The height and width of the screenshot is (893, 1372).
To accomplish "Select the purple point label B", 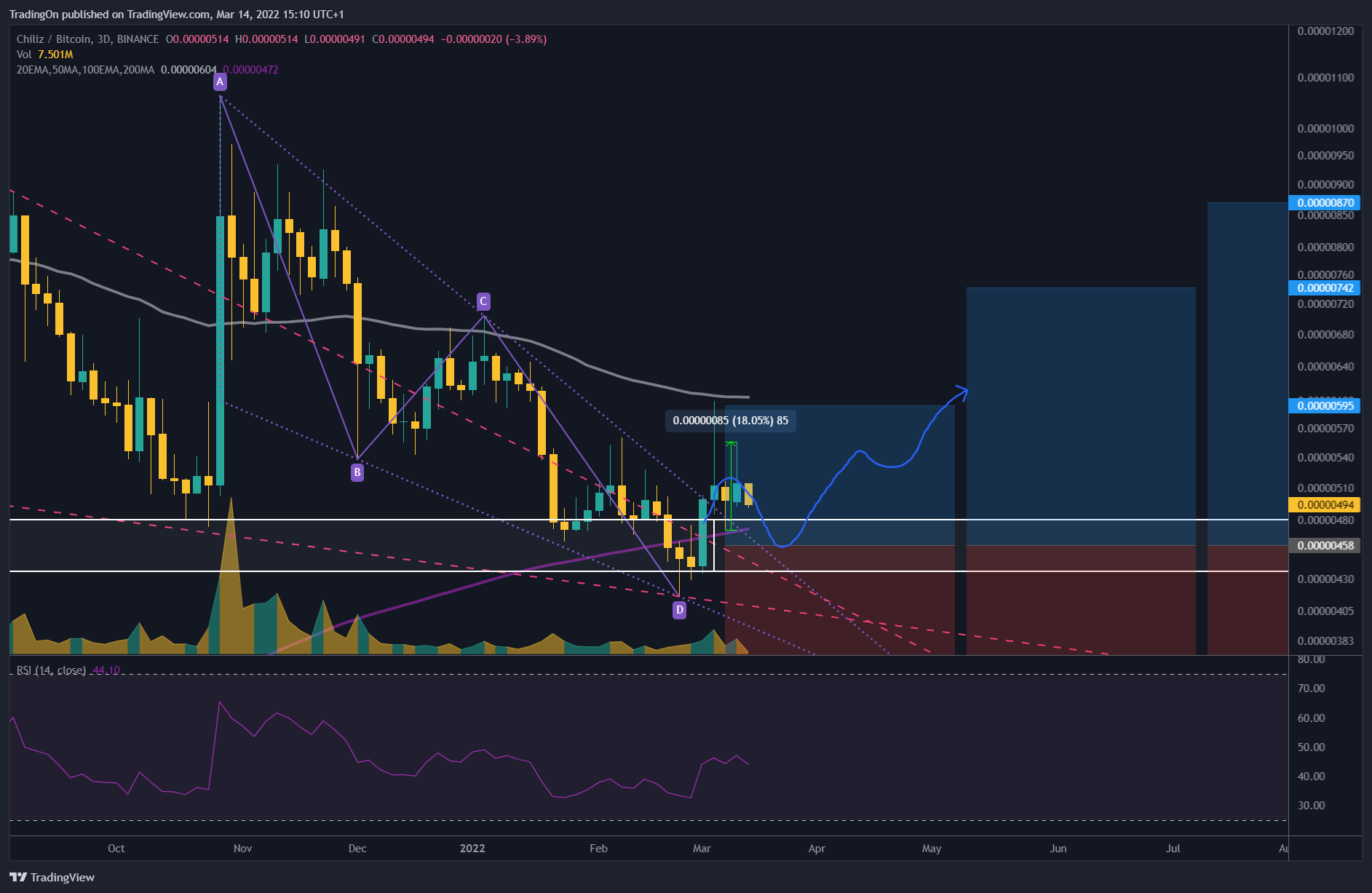I will click(x=357, y=472).
